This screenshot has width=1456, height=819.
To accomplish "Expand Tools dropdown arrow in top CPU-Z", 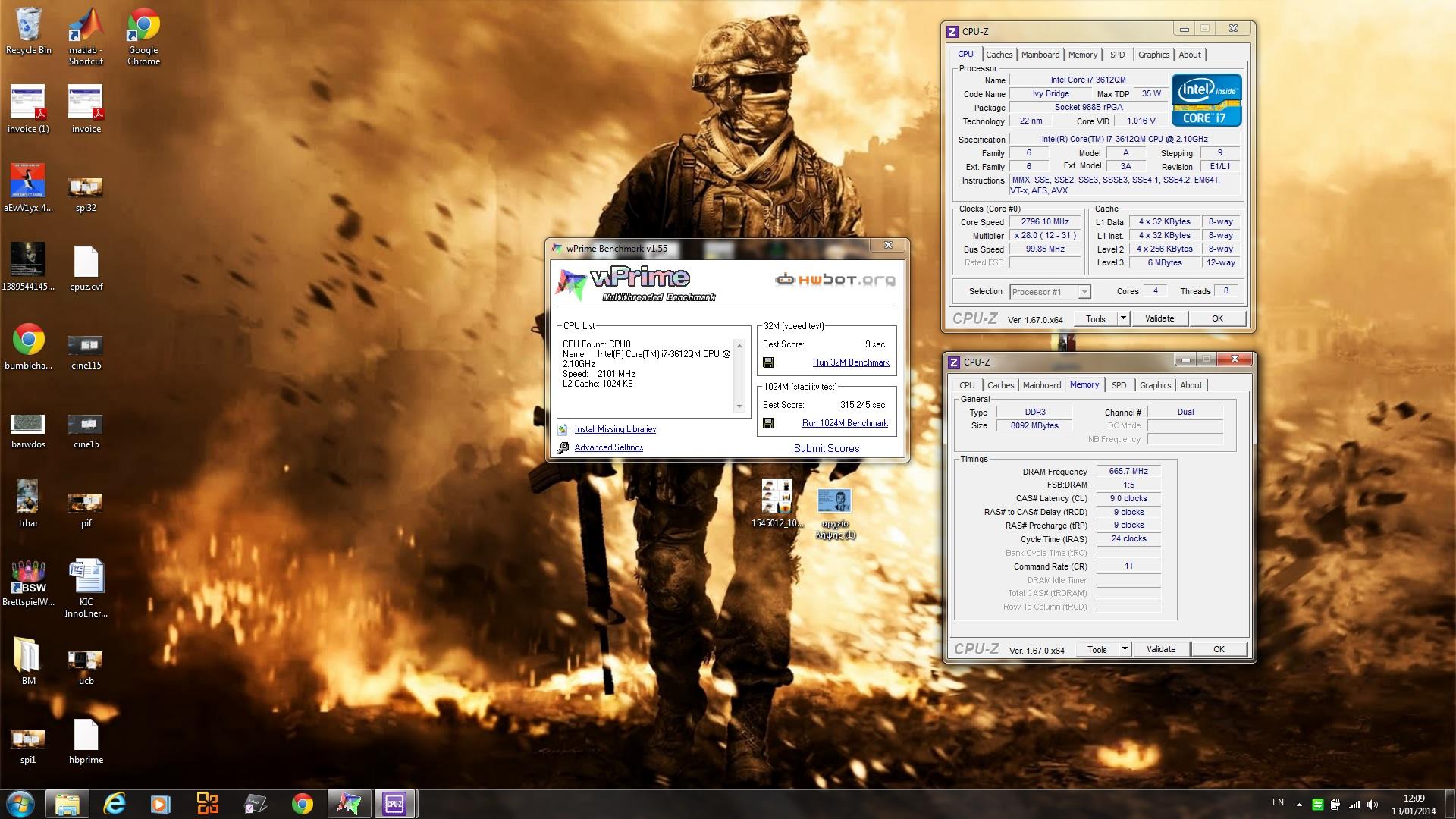I will 1123,318.
